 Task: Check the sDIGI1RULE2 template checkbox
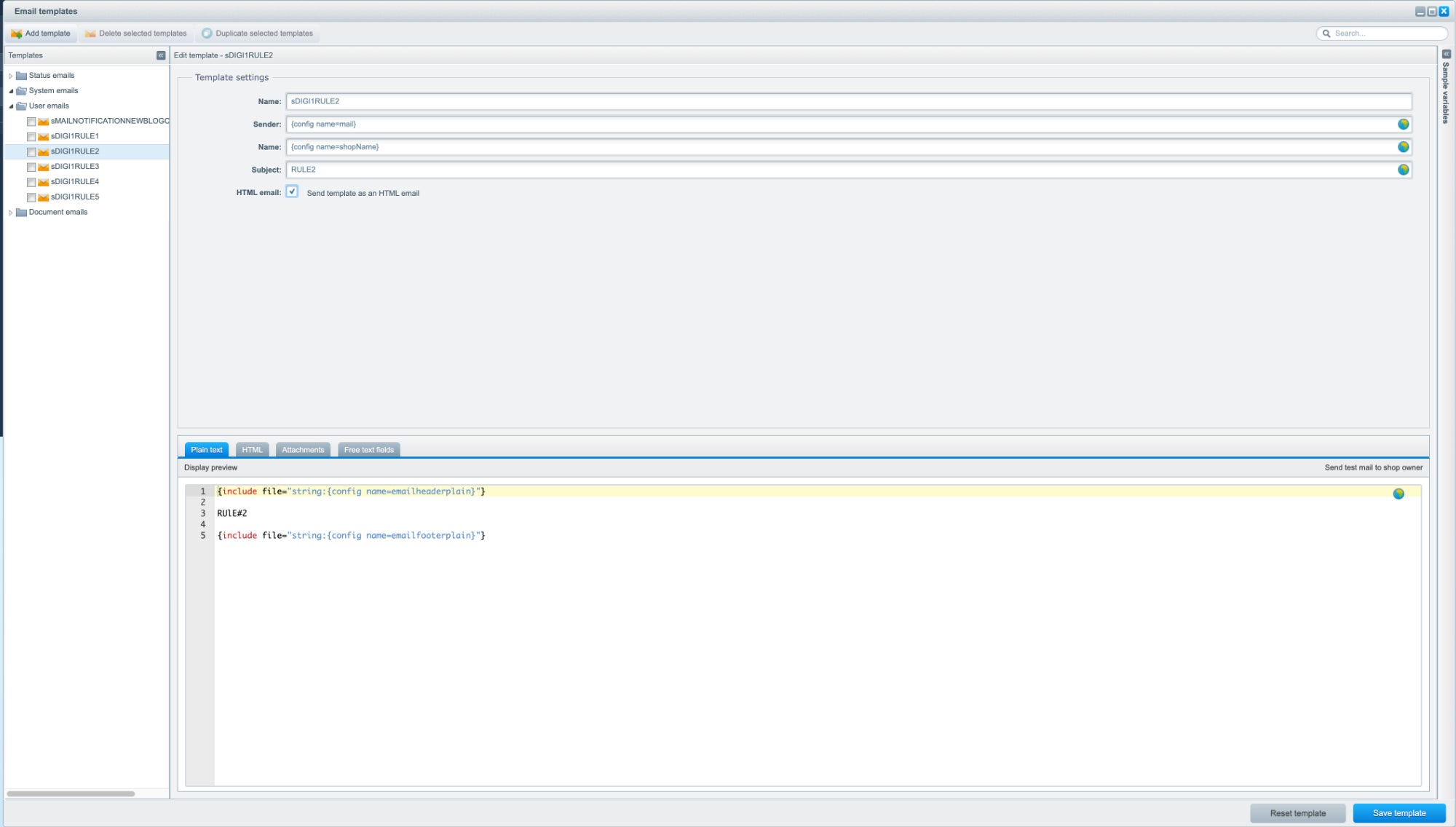pos(31,152)
